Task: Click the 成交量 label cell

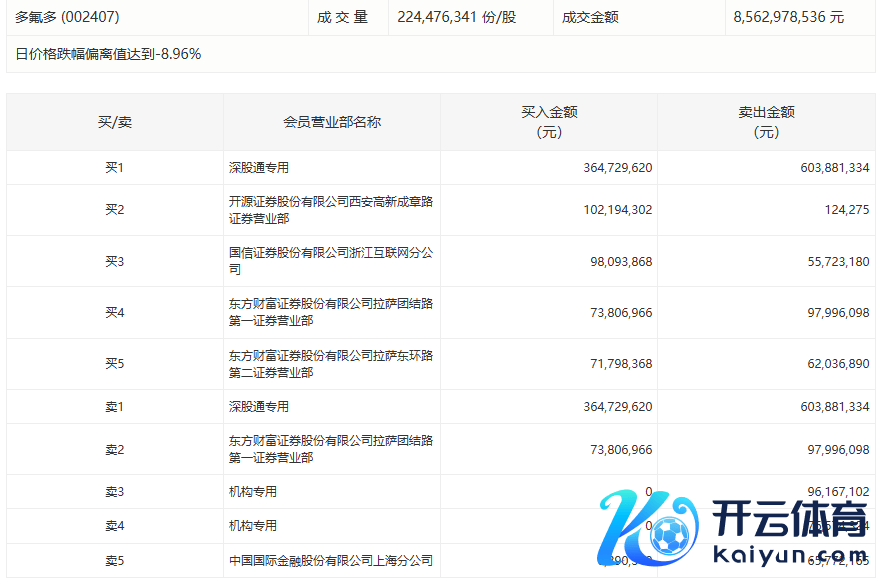Action: pos(343,17)
